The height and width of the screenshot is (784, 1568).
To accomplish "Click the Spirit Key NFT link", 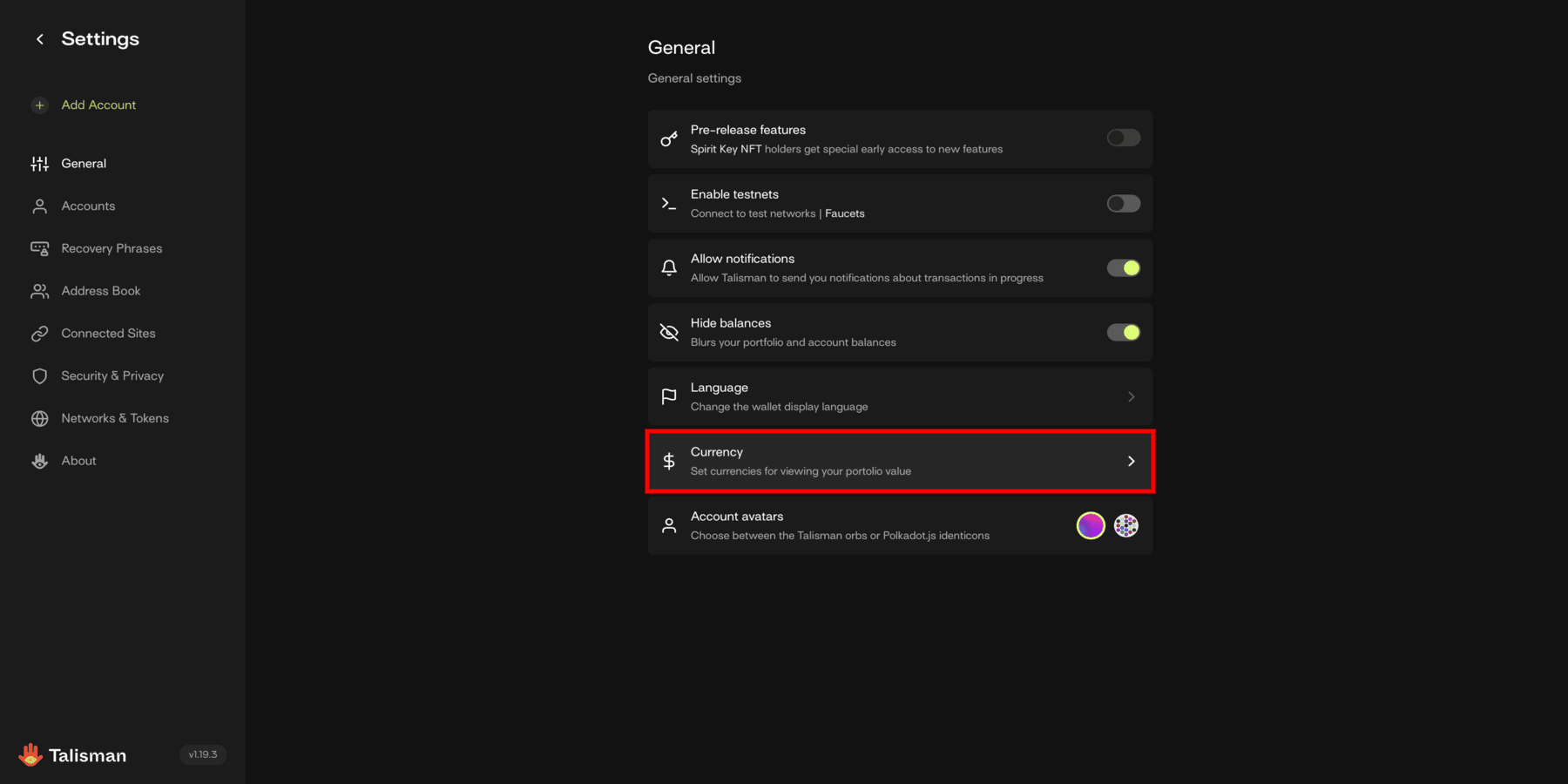I will (x=726, y=149).
